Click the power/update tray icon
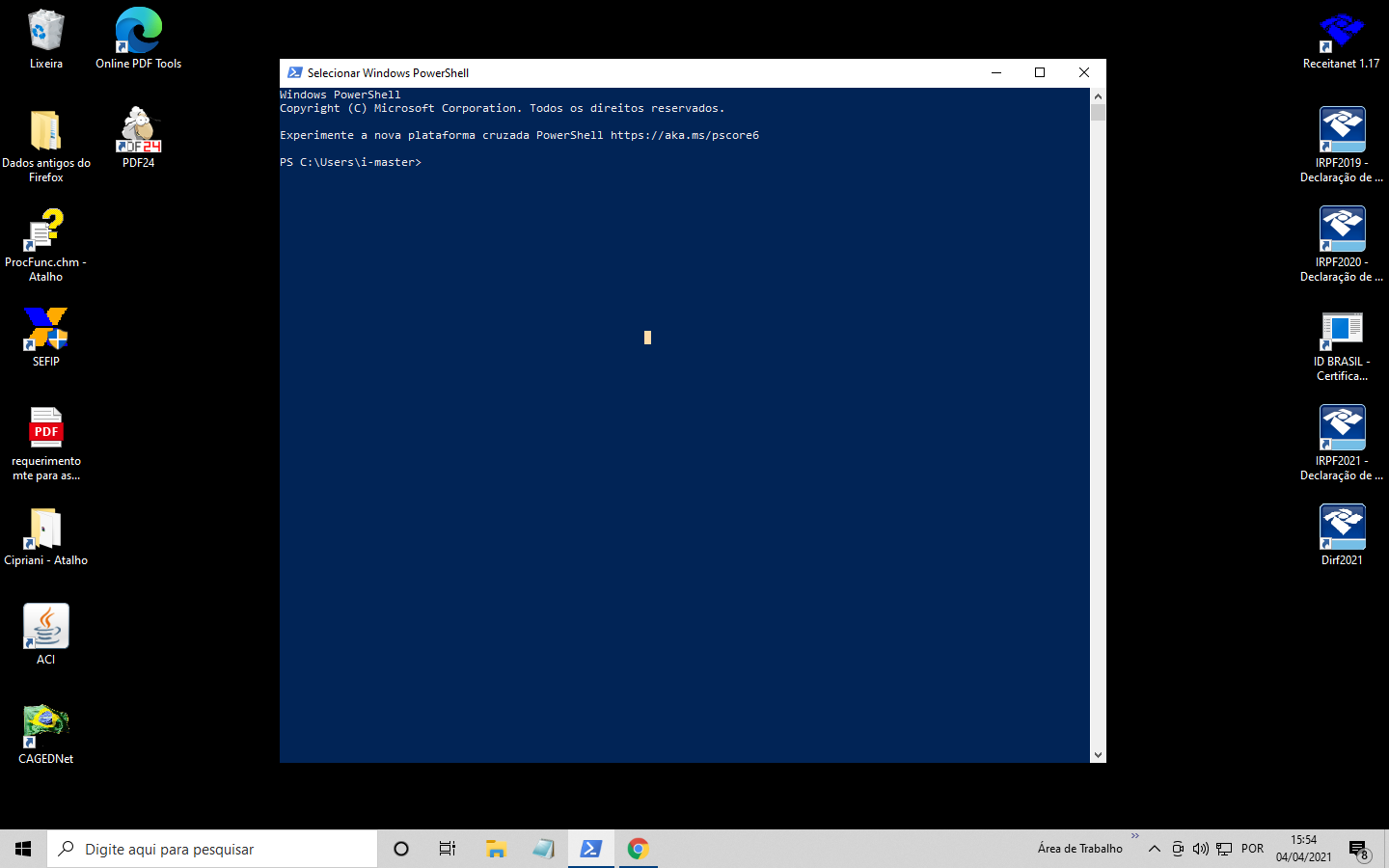Viewport: 1389px width, 868px height. click(x=1178, y=849)
